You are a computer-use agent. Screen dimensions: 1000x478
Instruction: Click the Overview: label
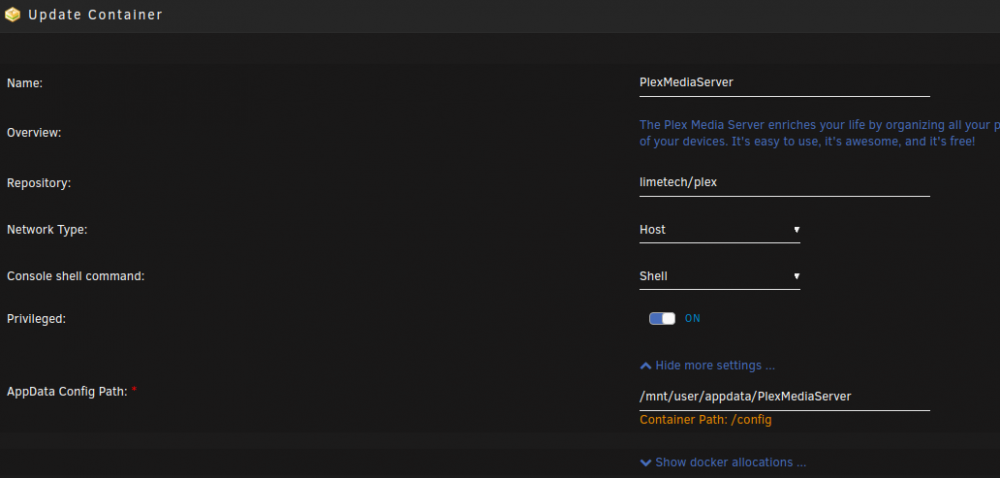point(34,133)
